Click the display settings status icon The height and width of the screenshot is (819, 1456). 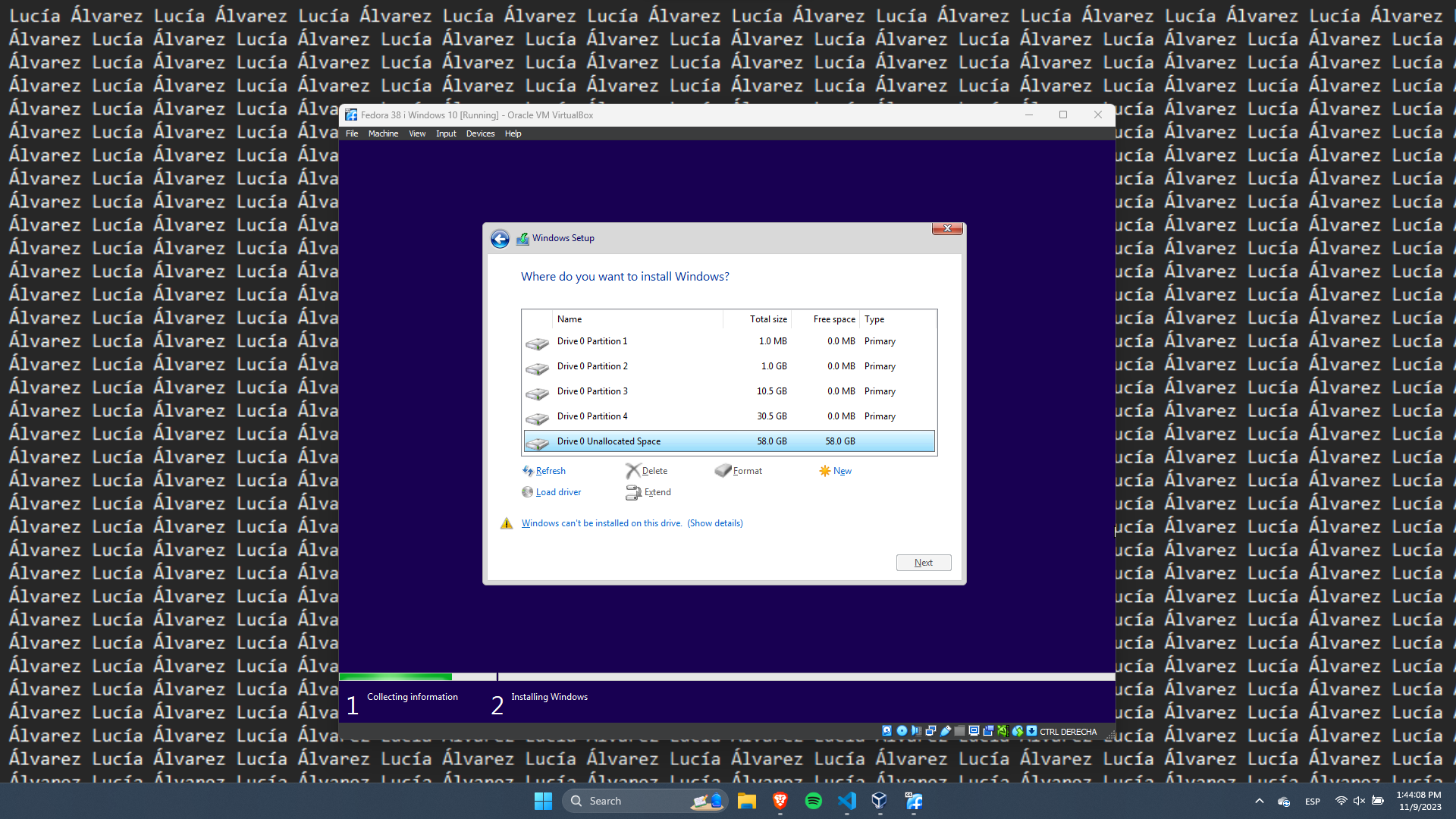pyautogui.click(x=974, y=731)
